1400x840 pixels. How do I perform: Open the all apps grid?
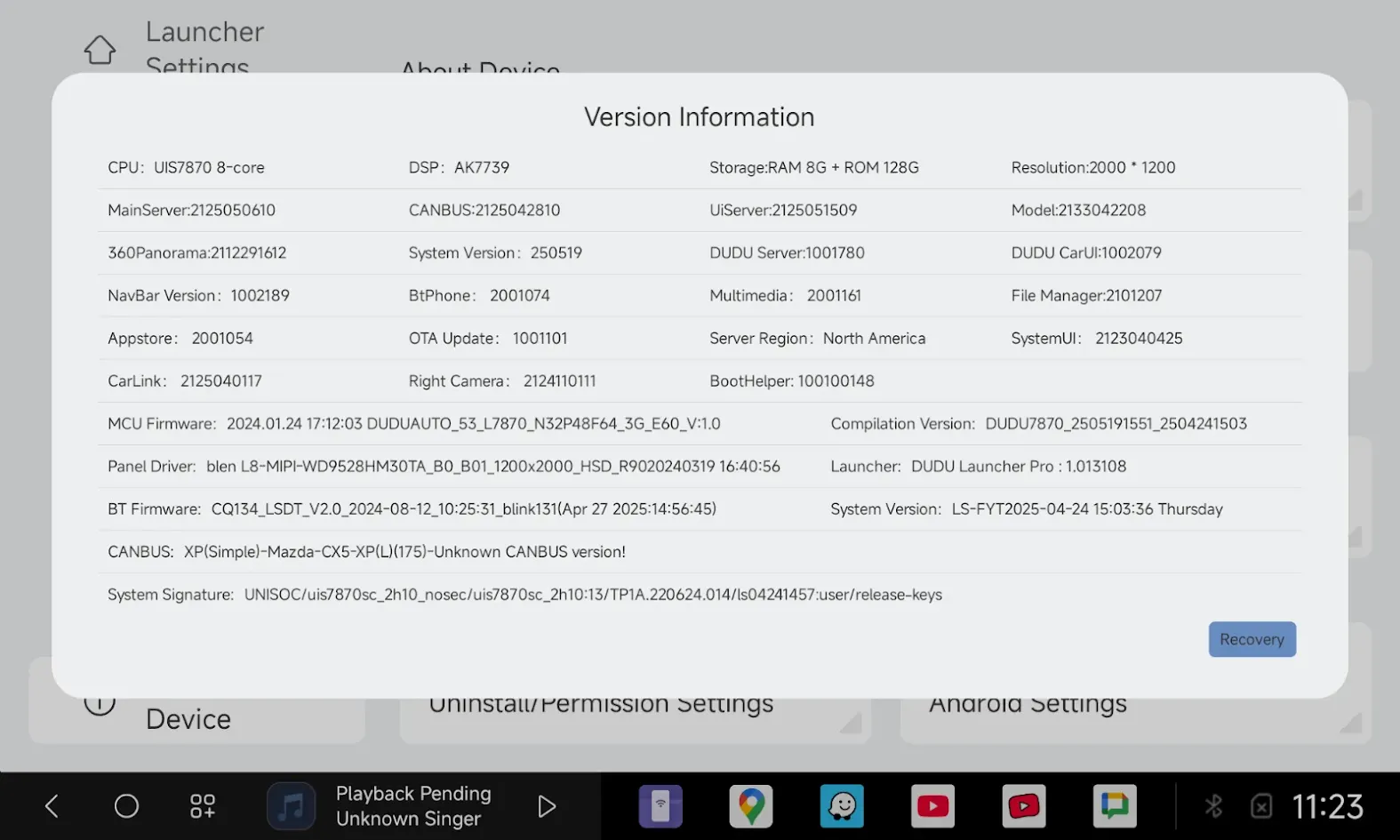[202, 806]
